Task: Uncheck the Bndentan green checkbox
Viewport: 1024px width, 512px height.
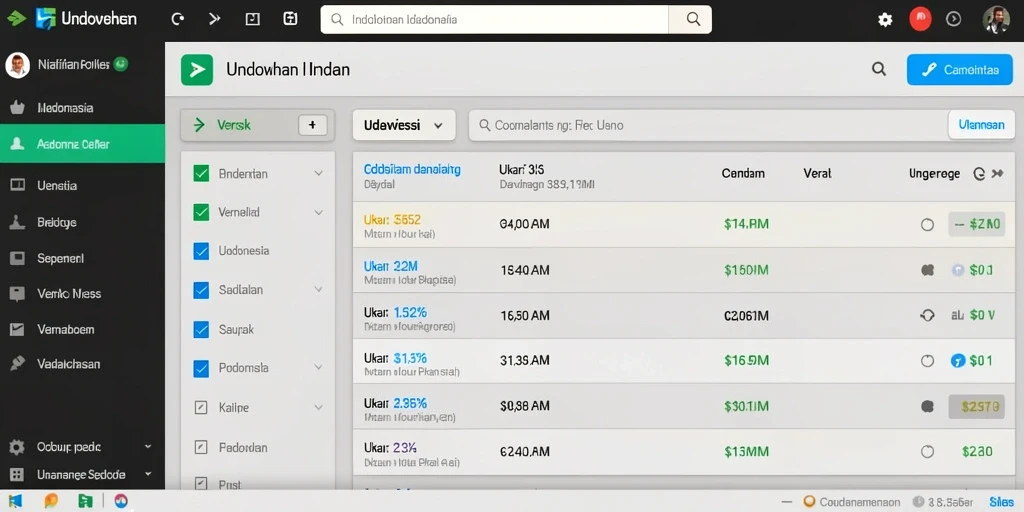Action: pos(201,174)
